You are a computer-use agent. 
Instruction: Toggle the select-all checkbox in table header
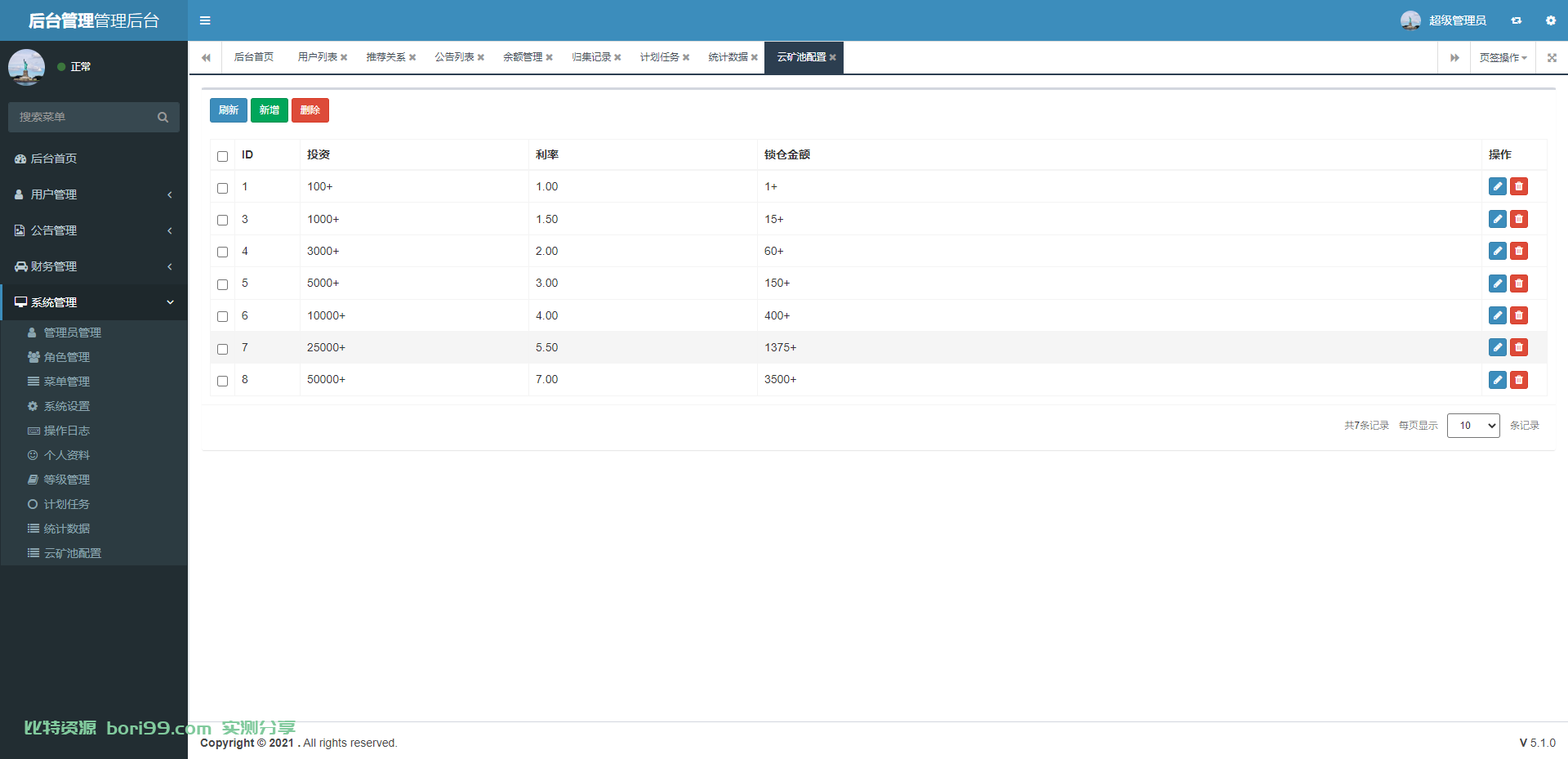coord(222,156)
